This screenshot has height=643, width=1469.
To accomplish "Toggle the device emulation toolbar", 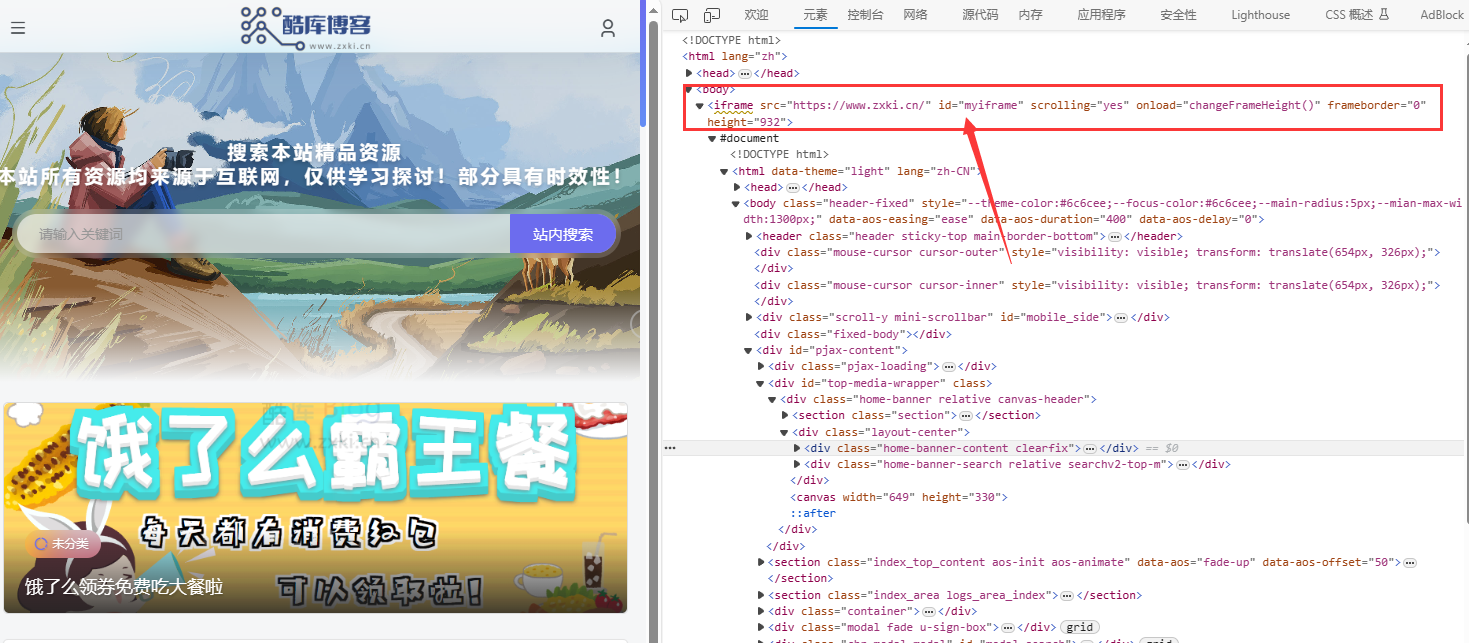I will tap(710, 14).
